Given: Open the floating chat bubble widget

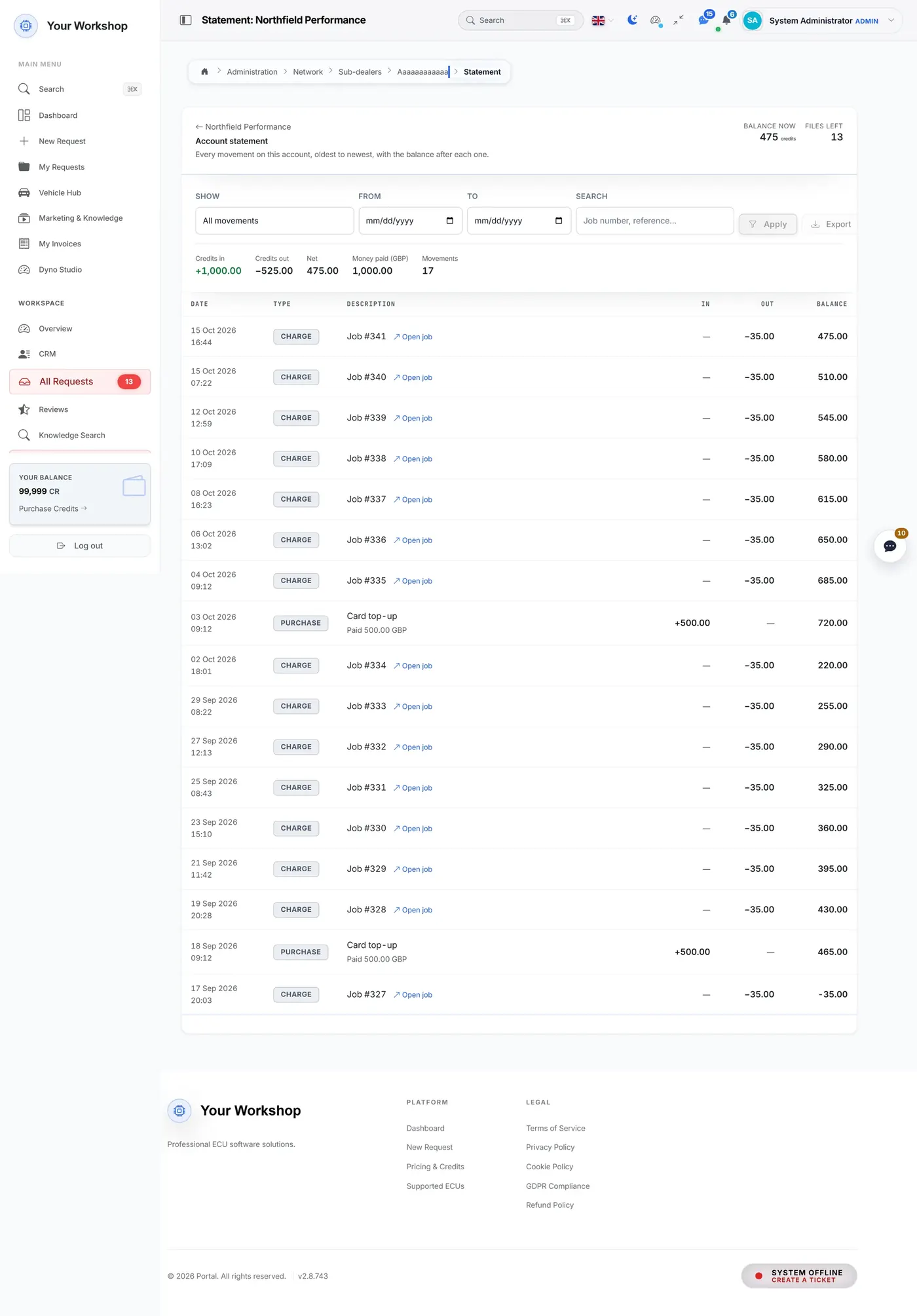Looking at the screenshot, I should pos(890,546).
